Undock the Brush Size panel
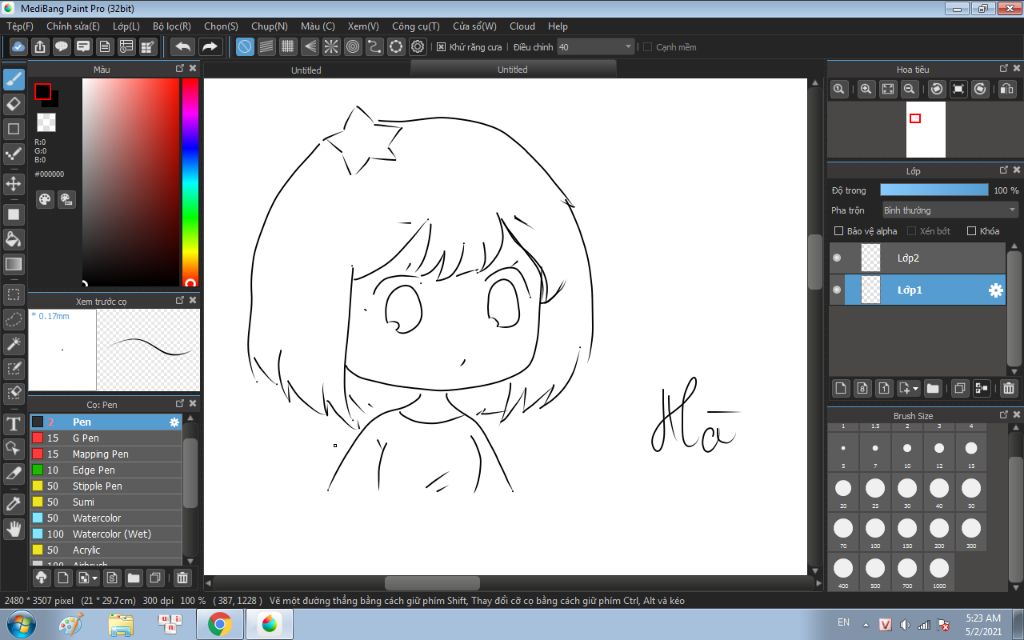The height and width of the screenshot is (640, 1024). (x=1004, y=415)
